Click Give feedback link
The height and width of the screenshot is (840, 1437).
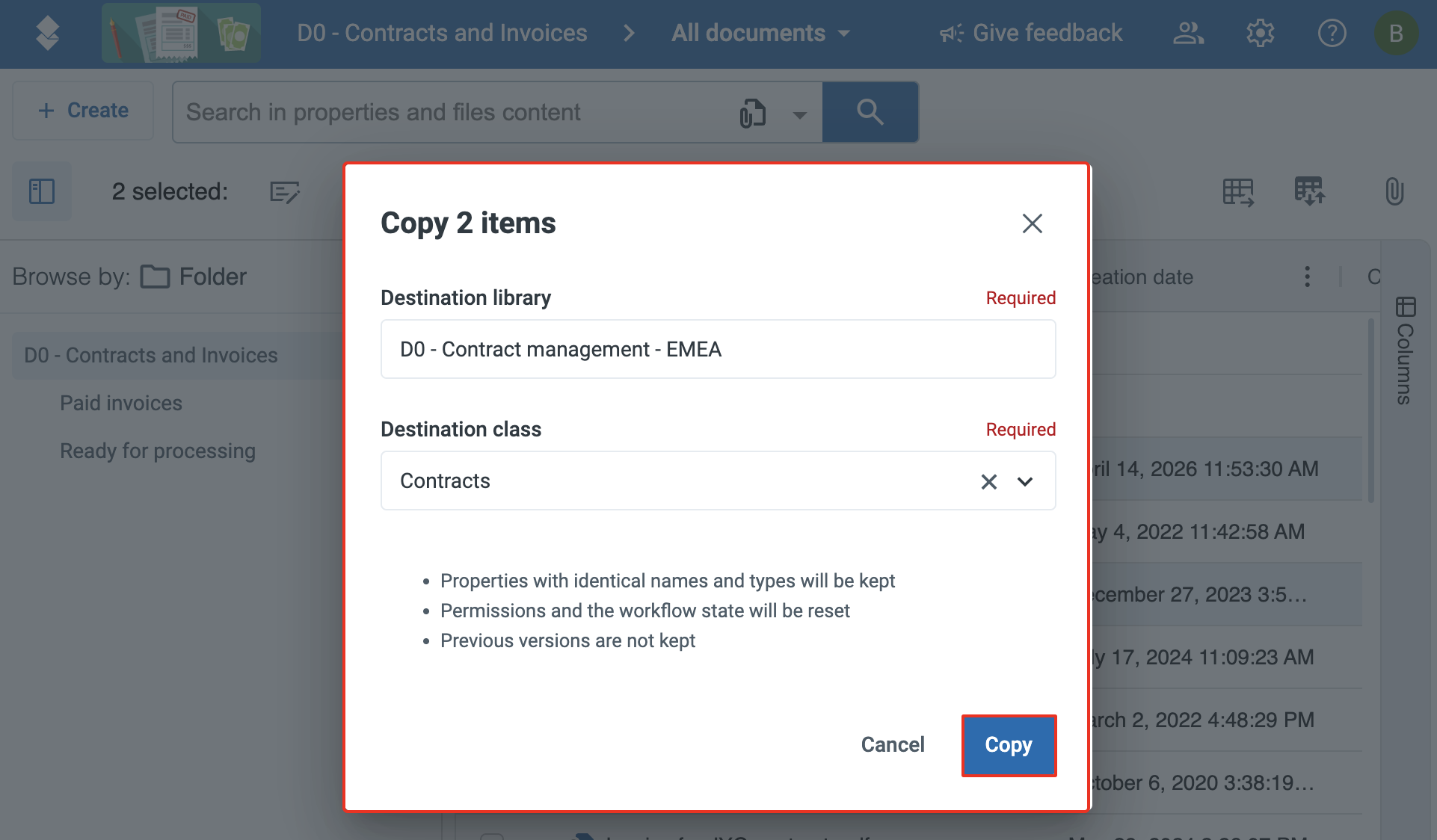point(1031,33)
